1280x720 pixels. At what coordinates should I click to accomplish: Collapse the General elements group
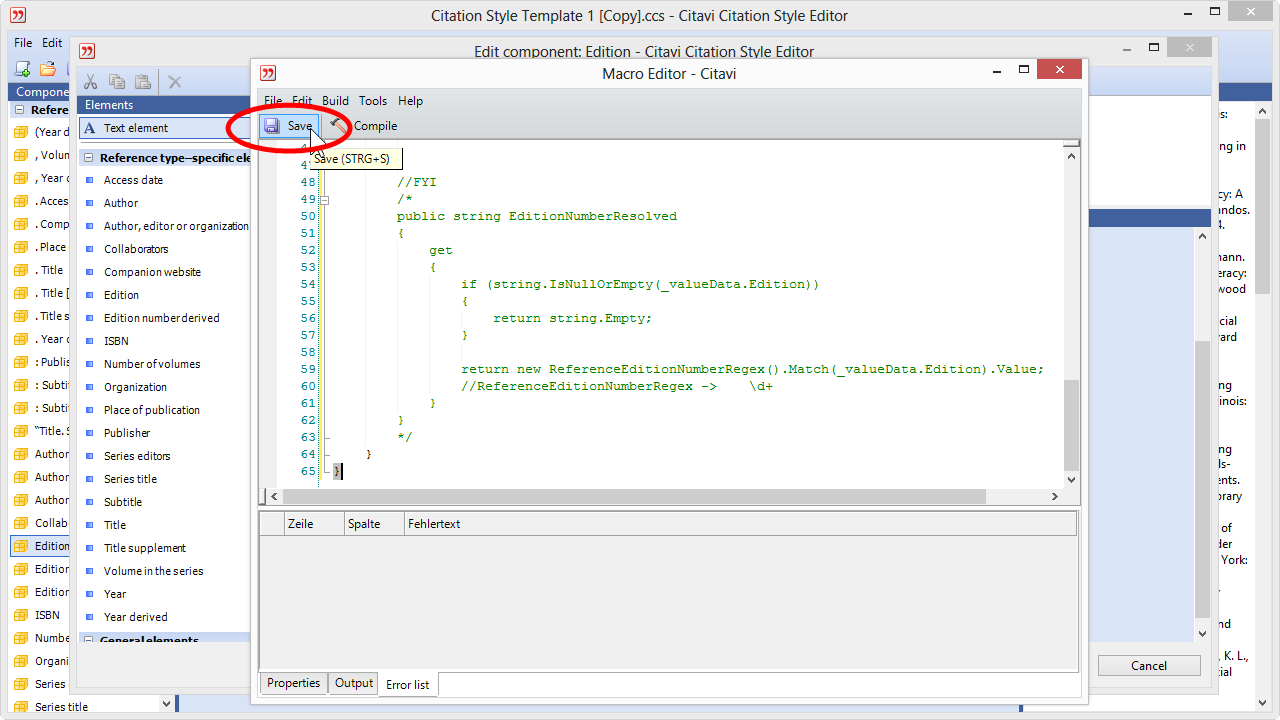89,640
